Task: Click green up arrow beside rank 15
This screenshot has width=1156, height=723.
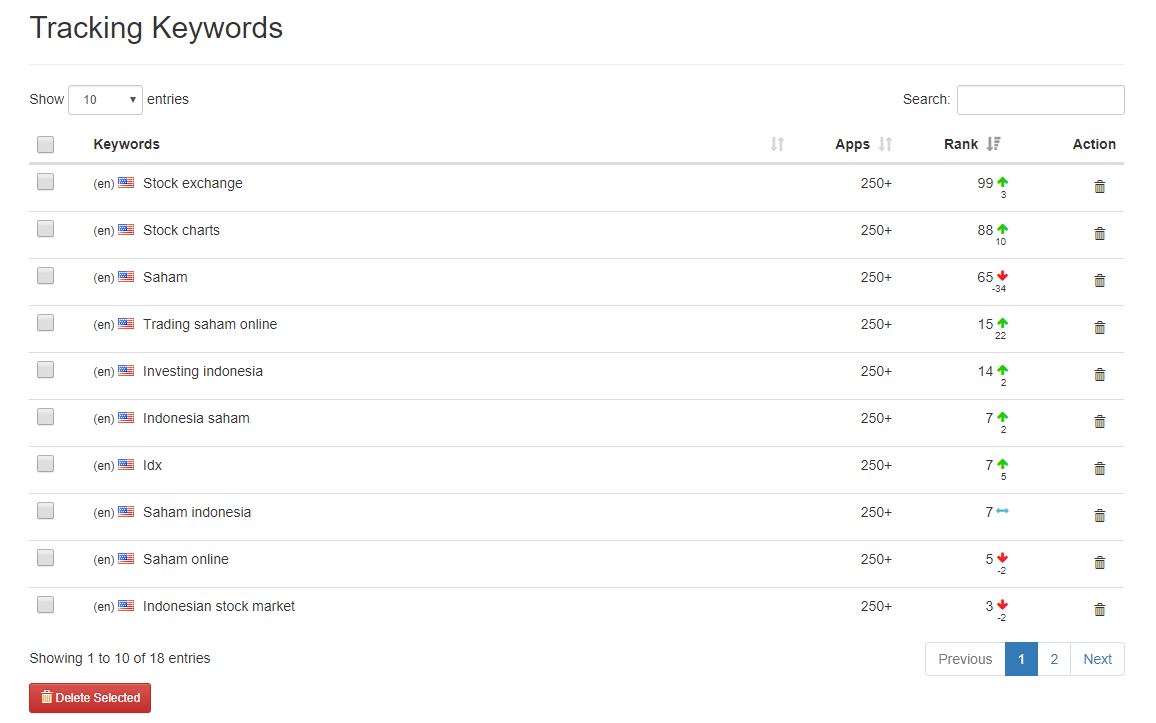Action: [1003, 323]
